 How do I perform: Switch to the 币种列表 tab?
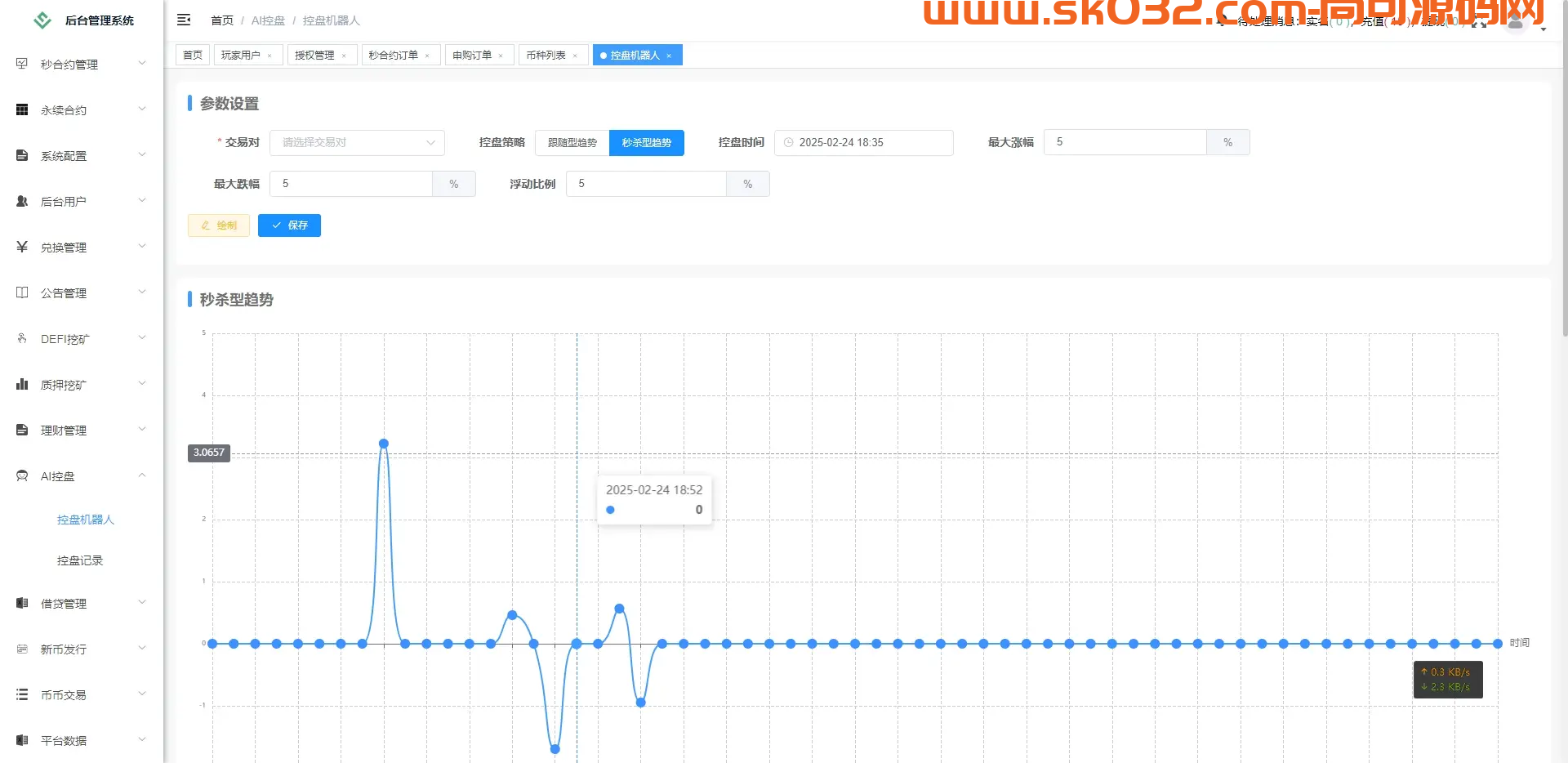tap(546, 55)
